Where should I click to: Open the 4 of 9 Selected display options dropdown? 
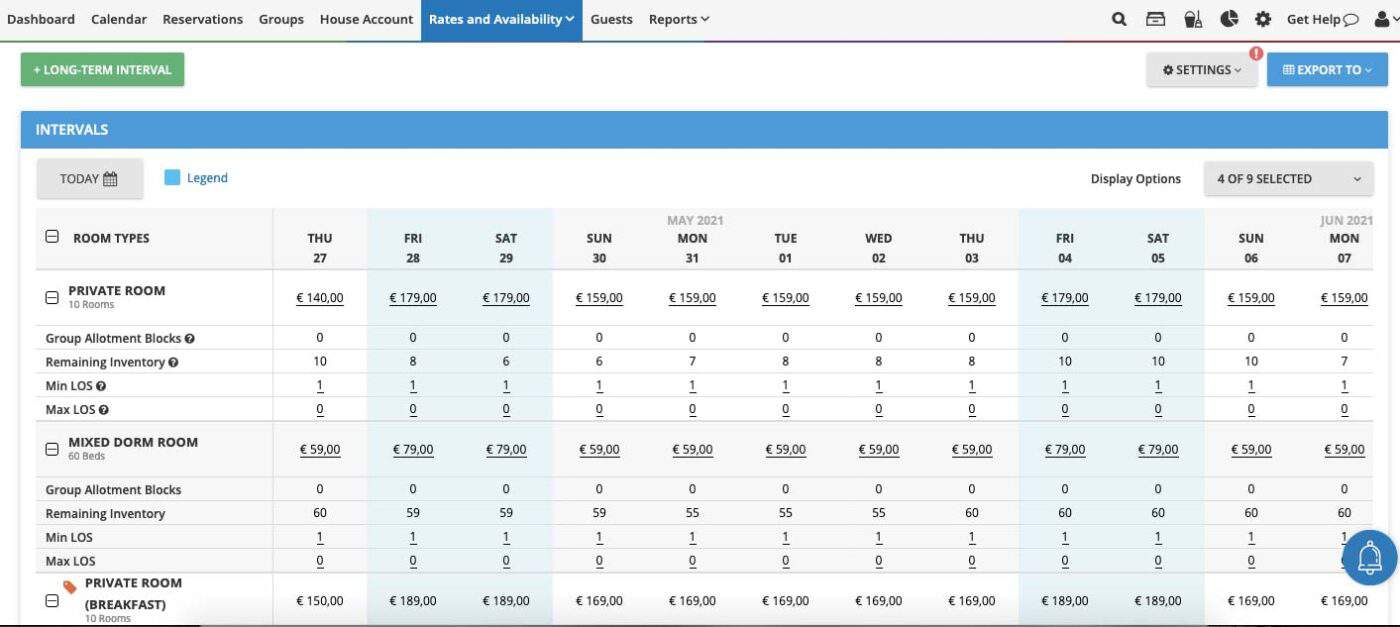click(x=1288, y=178)
